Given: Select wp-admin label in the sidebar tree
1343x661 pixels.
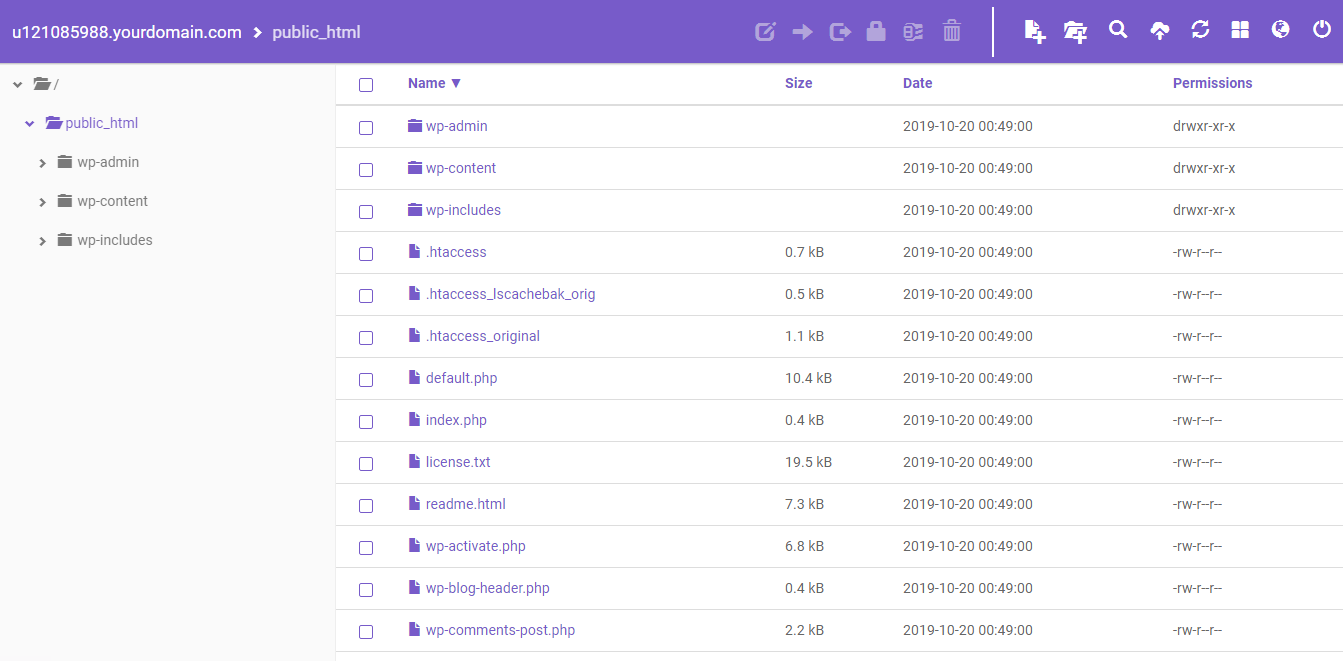Looking at the screenshot, I should (x=108, y=162).
